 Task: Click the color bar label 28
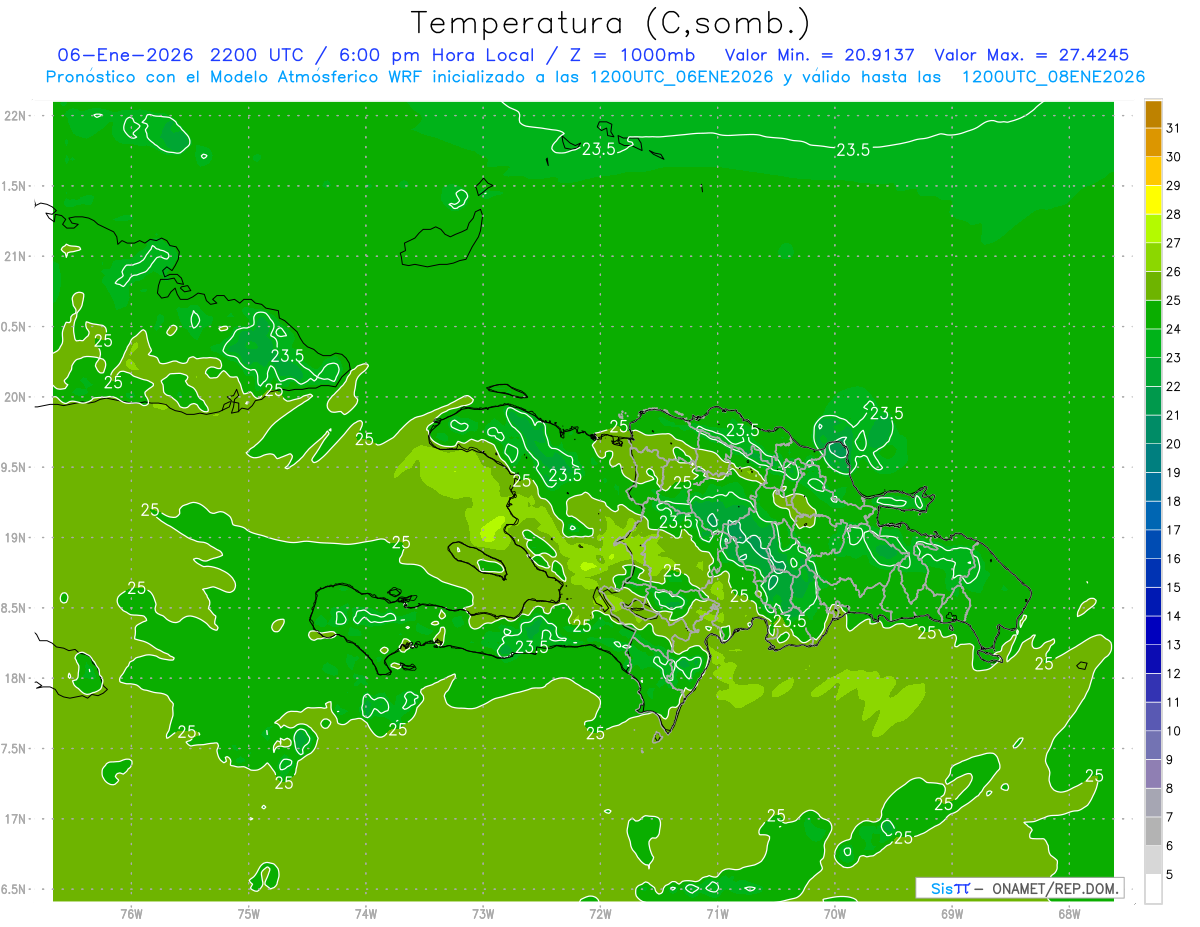click(x=1174, y=214)
